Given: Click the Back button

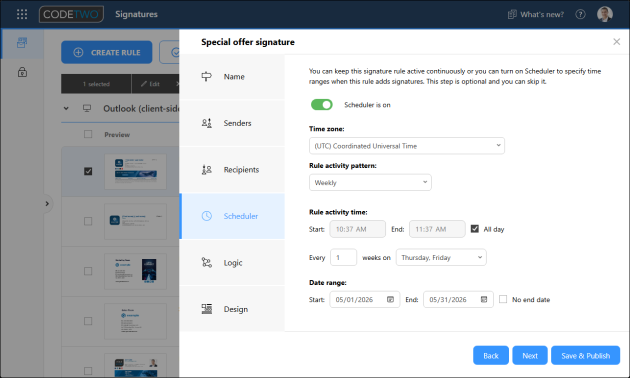Looking at the screenshot, I should (x=491, y=356).
